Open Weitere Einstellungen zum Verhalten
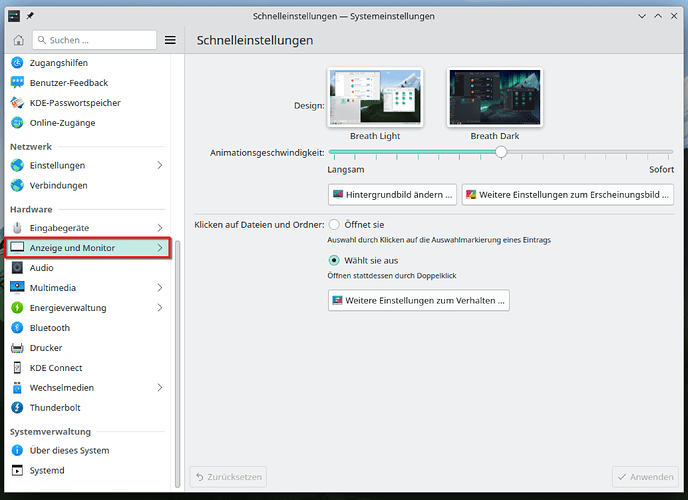The height and width of the screenshot is (500, 688). [419, 300]
